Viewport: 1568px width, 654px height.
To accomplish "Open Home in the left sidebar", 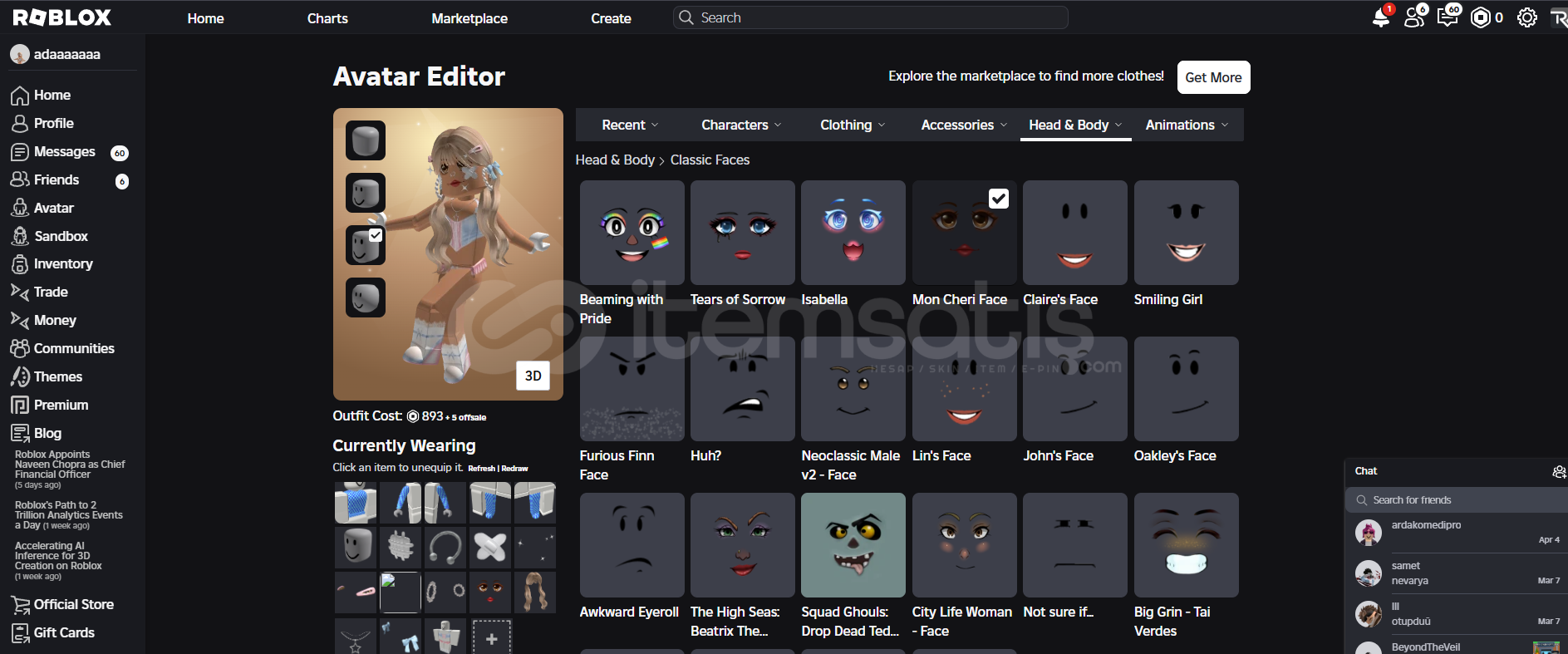I will [42, 96].
